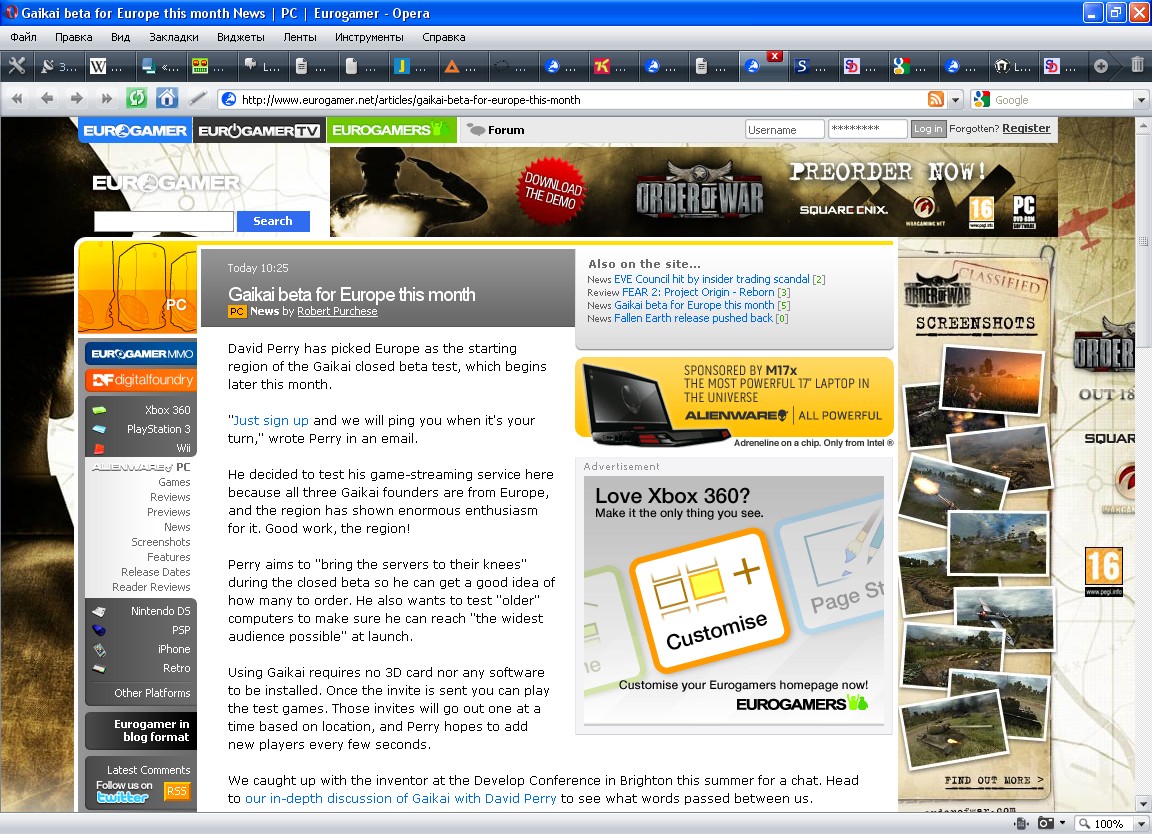Screen dimensions: 1152x834
Task: Open Fallen Earth release pushed back article
Action: click(694, 318)
